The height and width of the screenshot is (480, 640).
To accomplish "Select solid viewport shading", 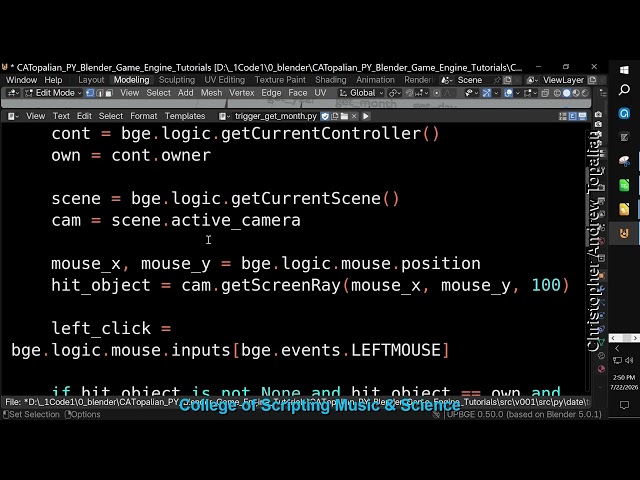I will click(567, 93).
